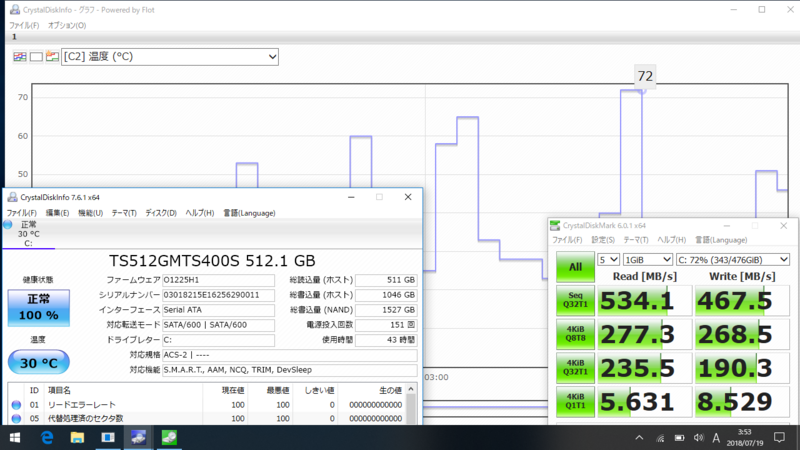
Task: Click the 項目名 column header
Action: click(x=59, y=390)
